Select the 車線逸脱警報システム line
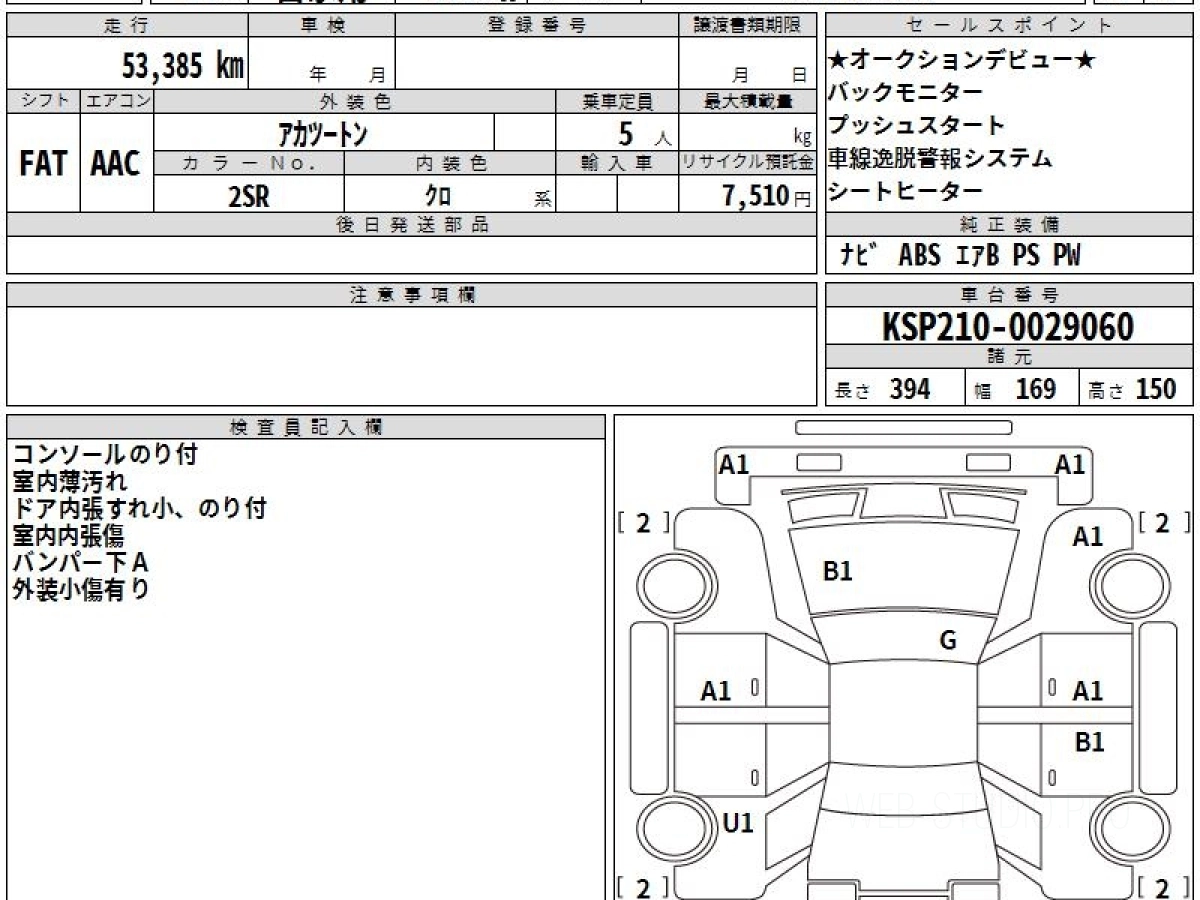The height and width of the screenshot is (900, 1200). point(941,158)
